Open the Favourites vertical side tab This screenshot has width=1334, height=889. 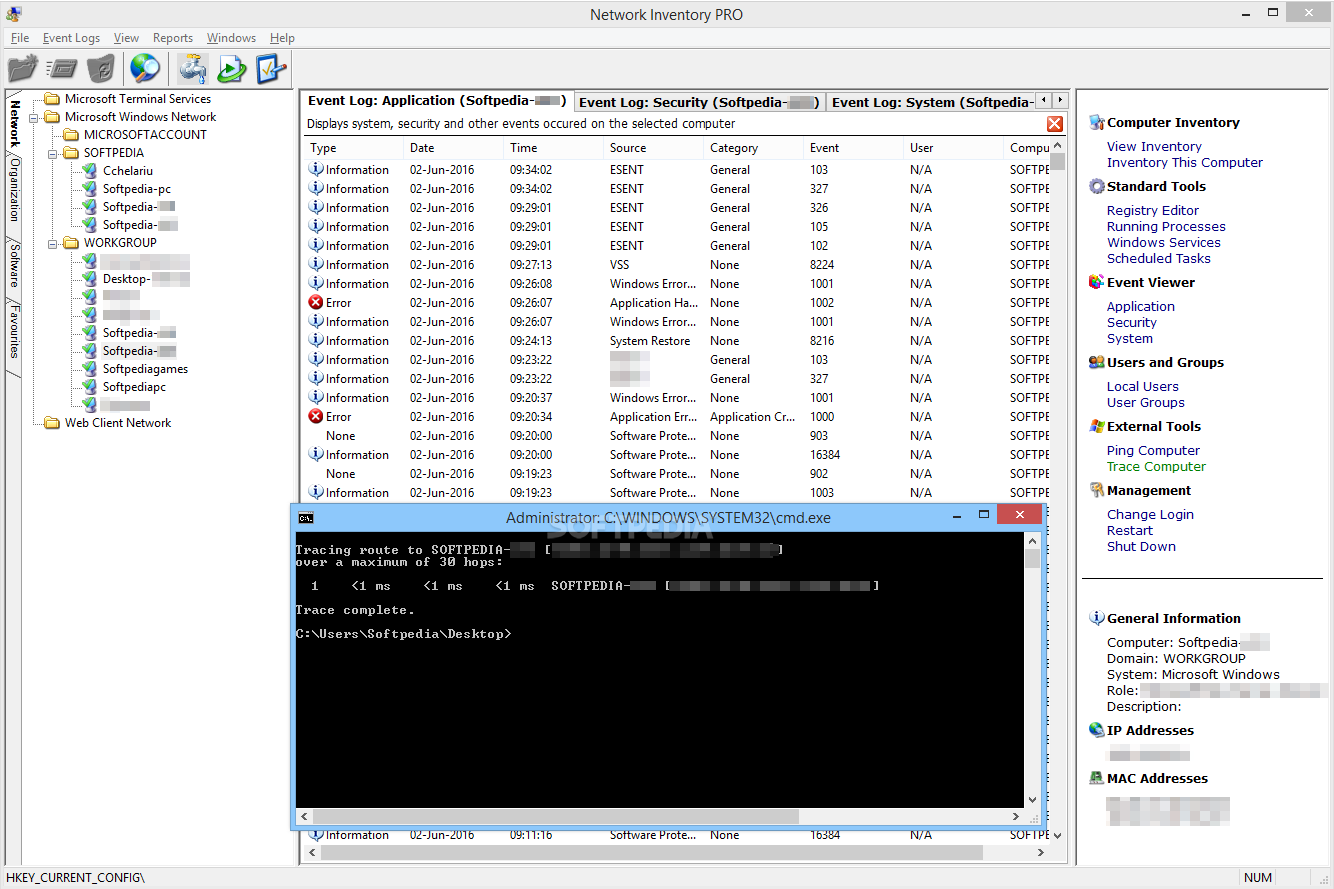[14, 331]
